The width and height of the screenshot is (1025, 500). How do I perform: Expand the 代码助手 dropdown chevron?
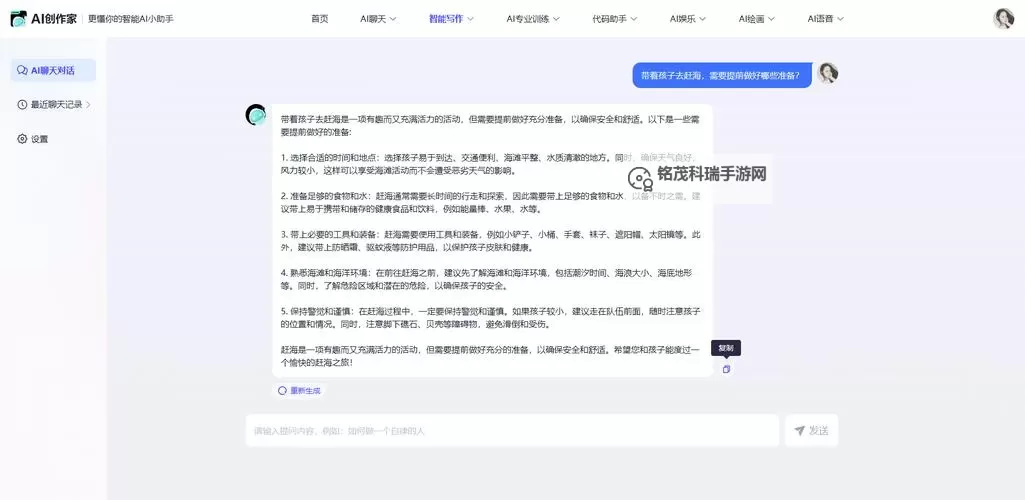pyautogui.click(x=633, y=19)
